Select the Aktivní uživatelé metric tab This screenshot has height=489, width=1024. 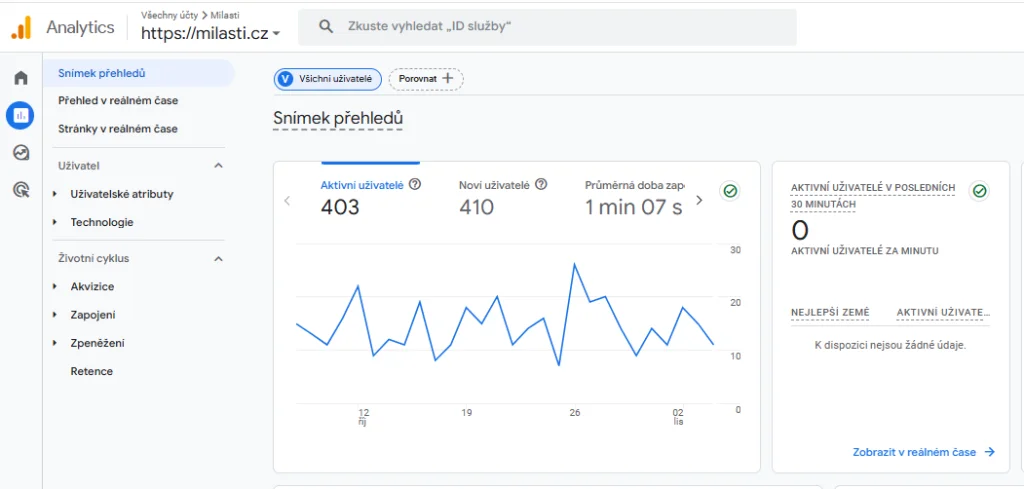[x=370, y=198]
